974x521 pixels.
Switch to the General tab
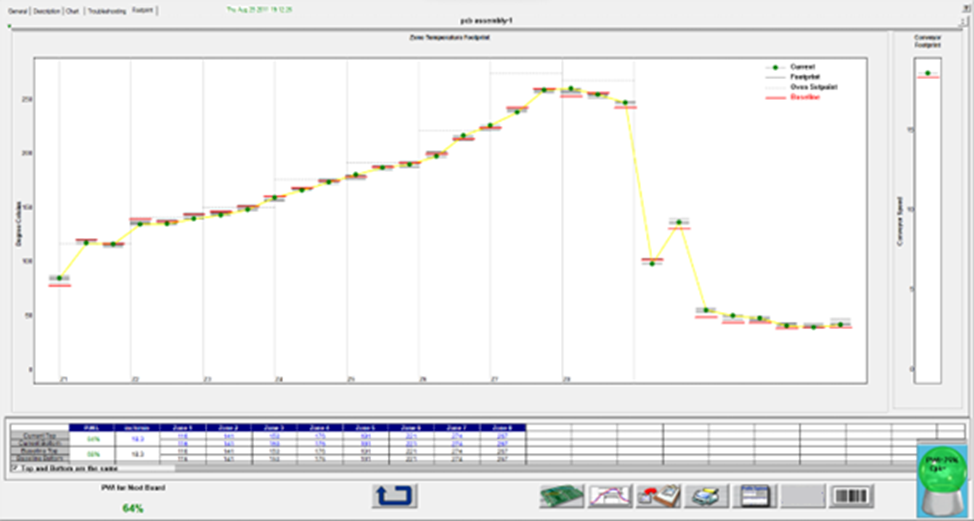click(x=15, y=10)
